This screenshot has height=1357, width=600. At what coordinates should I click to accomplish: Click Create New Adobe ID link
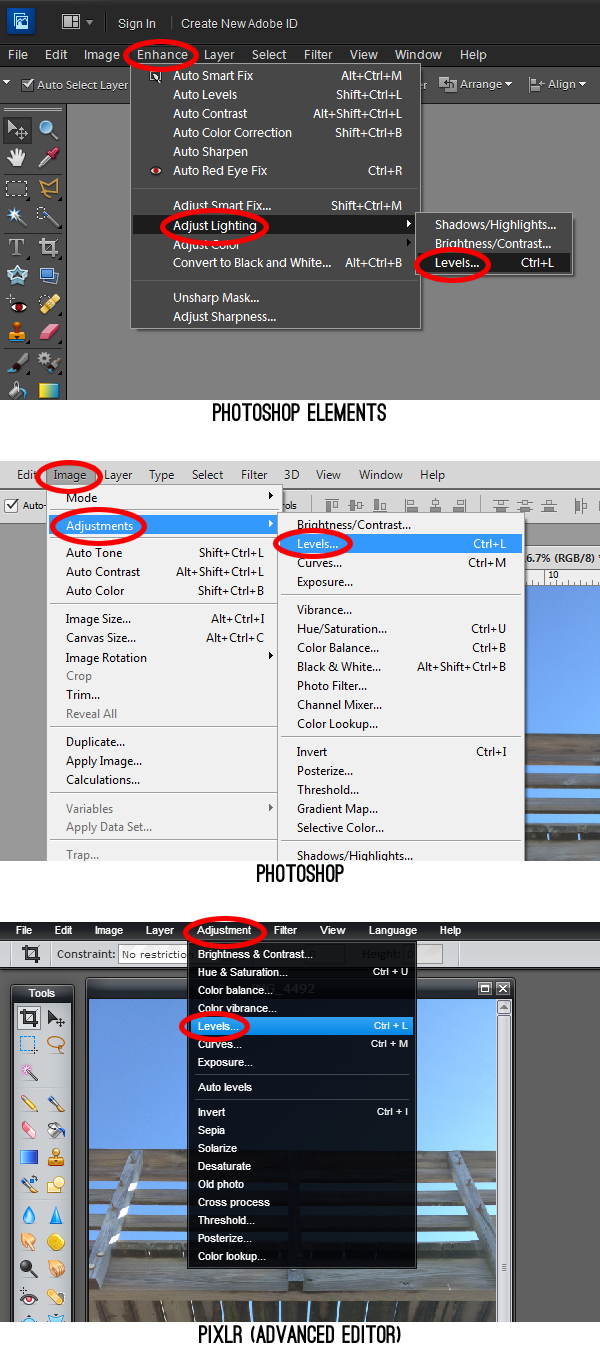pyautogui.click(x=239, y=23)
